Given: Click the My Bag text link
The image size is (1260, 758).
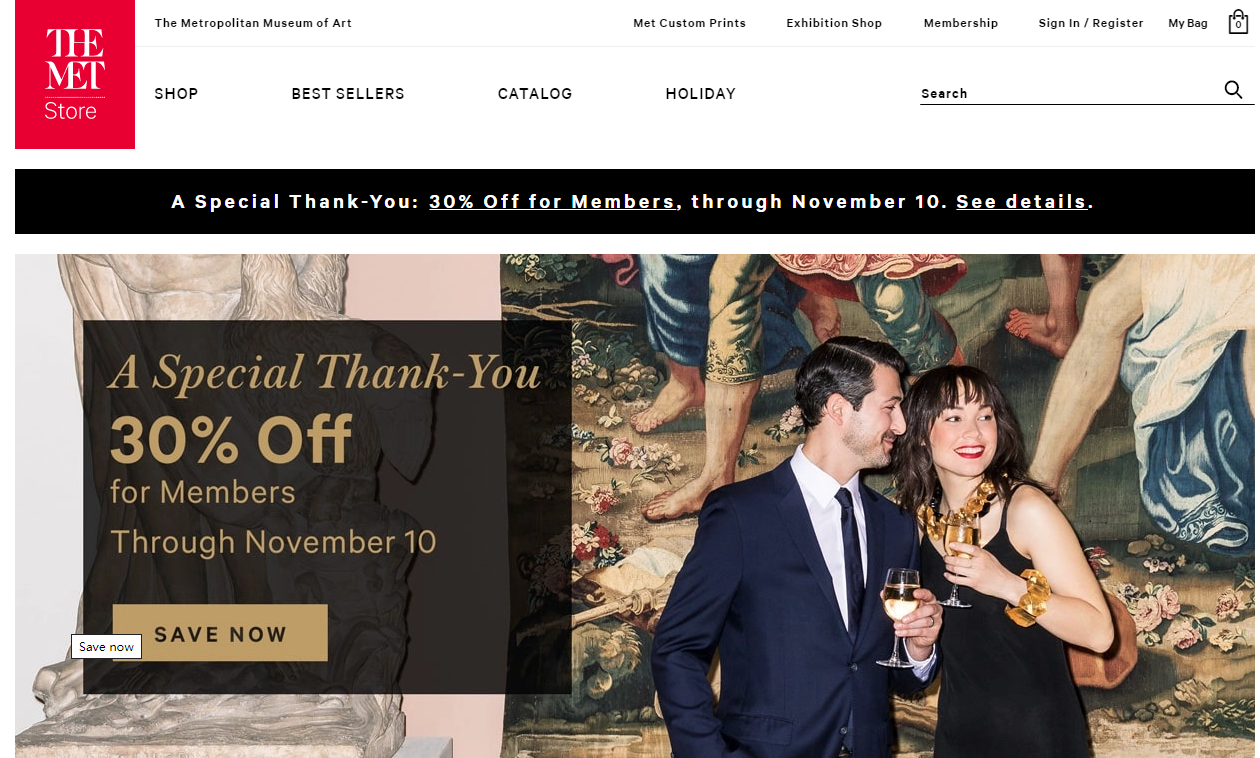Looking at the screenshot, I should click(1188, 23).
